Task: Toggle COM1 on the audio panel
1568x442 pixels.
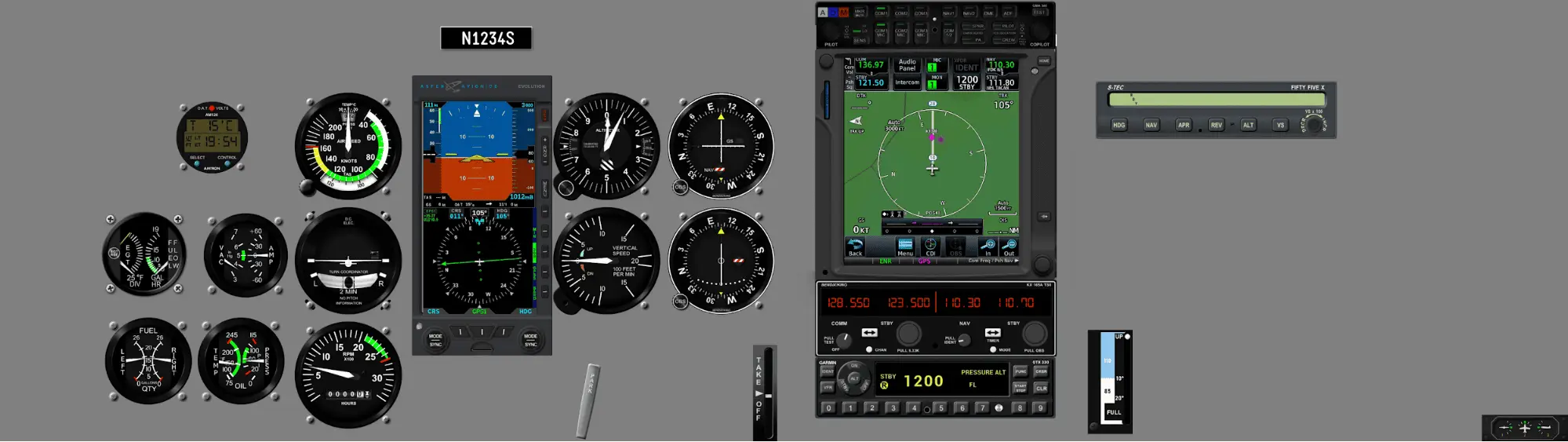Action: 881,13
